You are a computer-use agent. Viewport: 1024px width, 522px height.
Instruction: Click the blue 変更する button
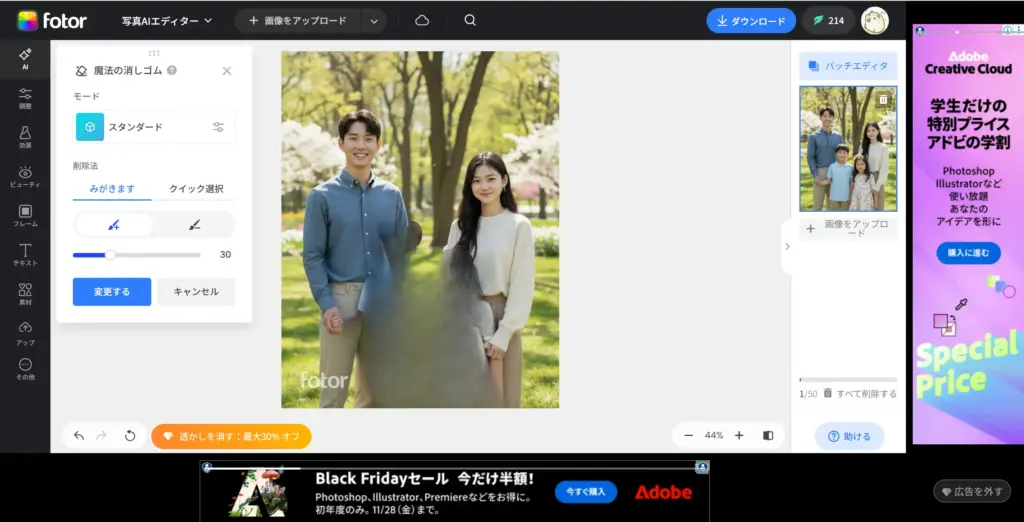pyautogui.click(x=112, y=292)
